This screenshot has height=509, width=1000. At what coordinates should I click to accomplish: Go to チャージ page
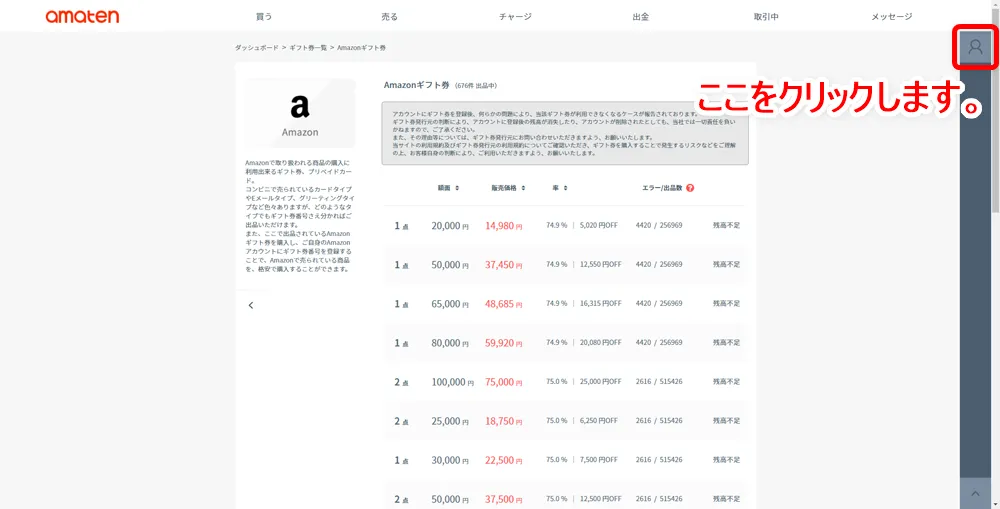(x=515, y=17)
